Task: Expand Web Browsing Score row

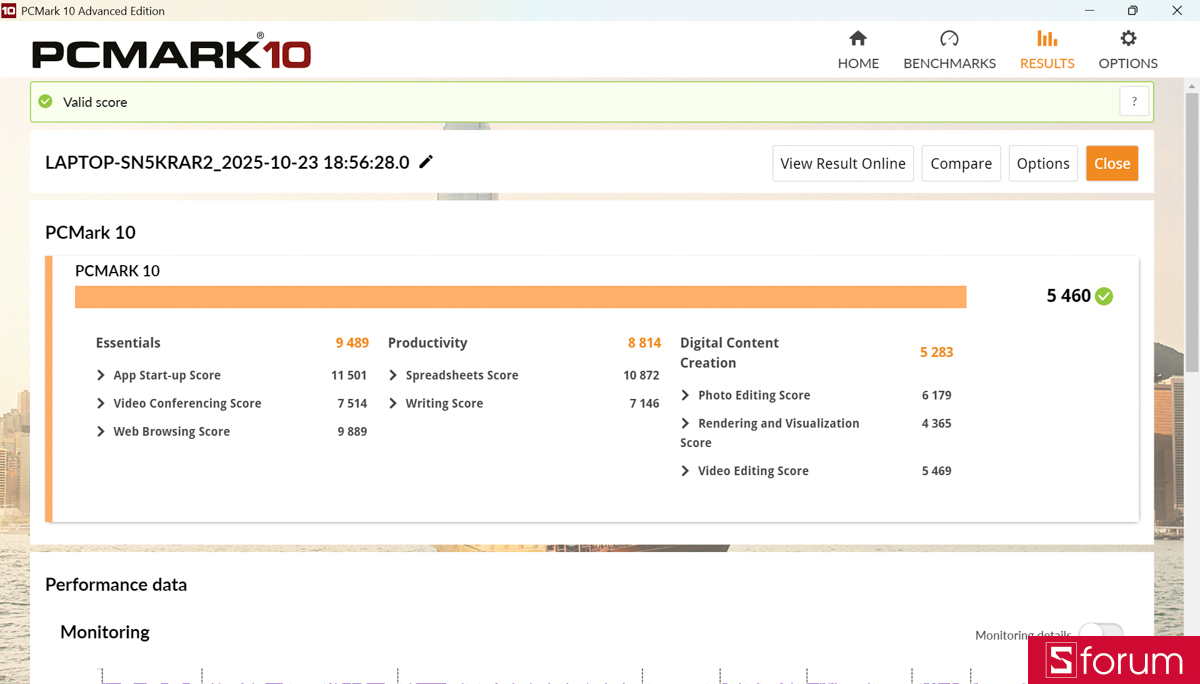Action: point(101,431)
